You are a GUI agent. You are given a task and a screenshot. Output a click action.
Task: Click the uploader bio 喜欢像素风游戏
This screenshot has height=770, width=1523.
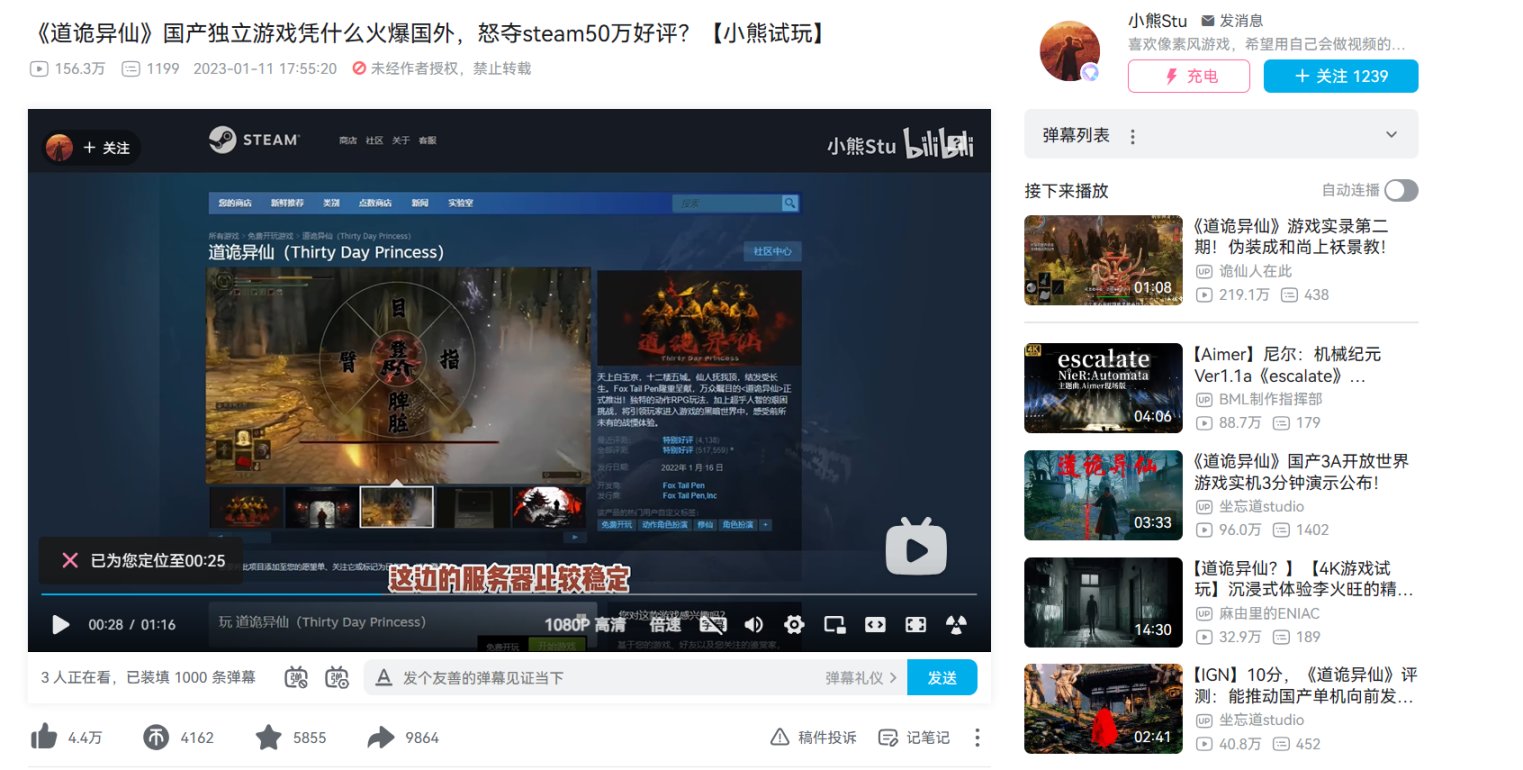[1267, 44]
